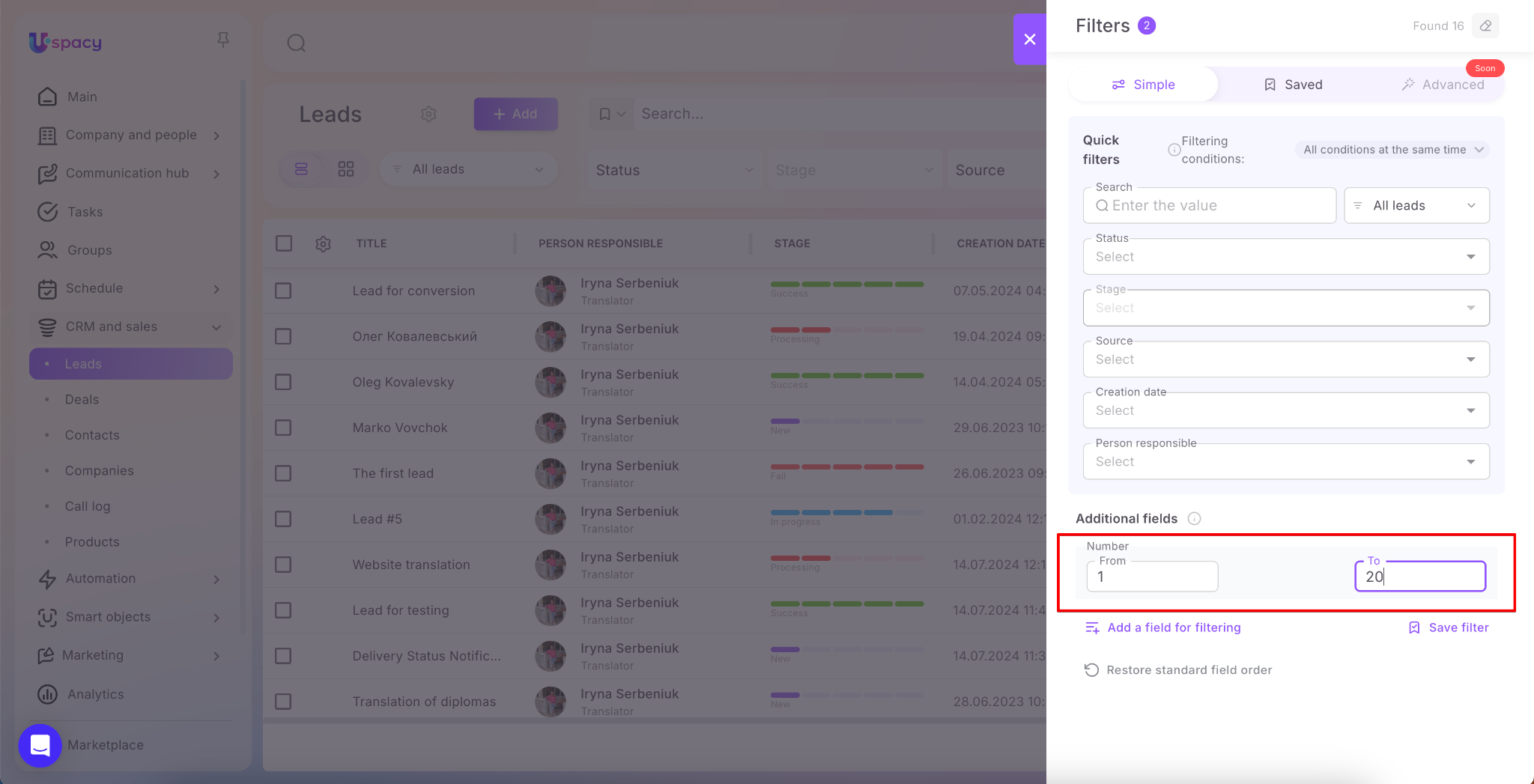Click the pin icon beside Uspacy logo

point(222,40)
